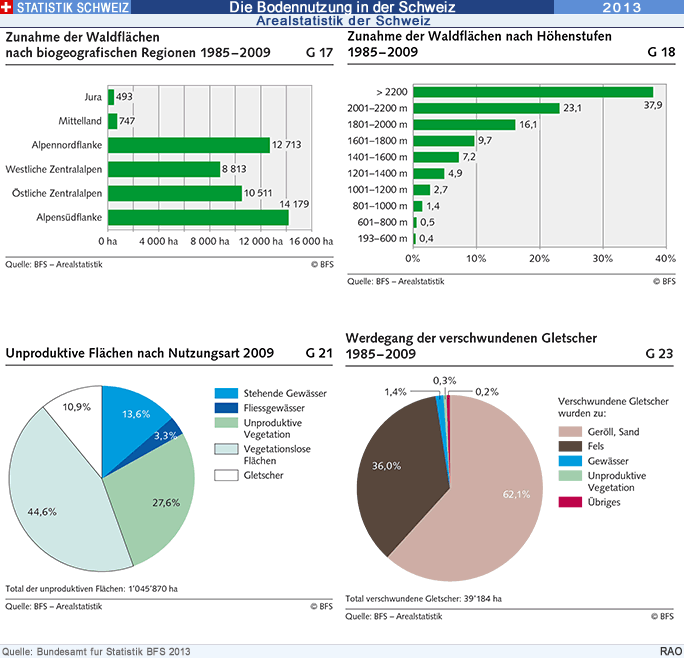The height and width of the screenshot is (658, 684).
Task: Click the Stehende Gewässer legend swatch
Action: 226,393
